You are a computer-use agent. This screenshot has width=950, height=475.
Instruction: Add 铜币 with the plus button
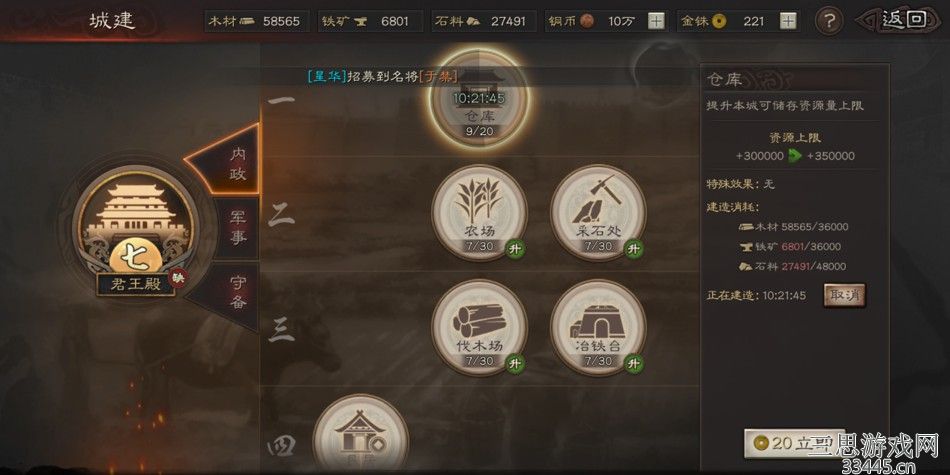click(656, 21)
